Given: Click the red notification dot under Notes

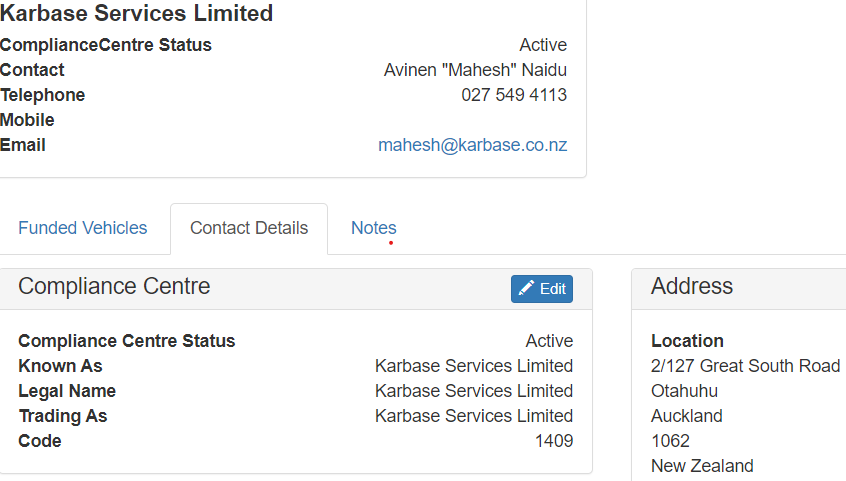Looking at the screenshot, I should (x=391, y=243).
